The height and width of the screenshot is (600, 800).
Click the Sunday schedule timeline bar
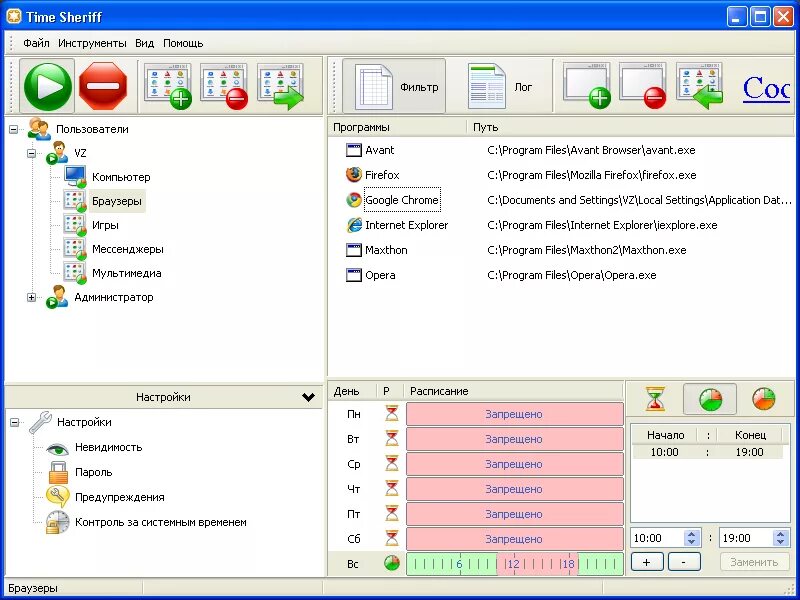515,564
